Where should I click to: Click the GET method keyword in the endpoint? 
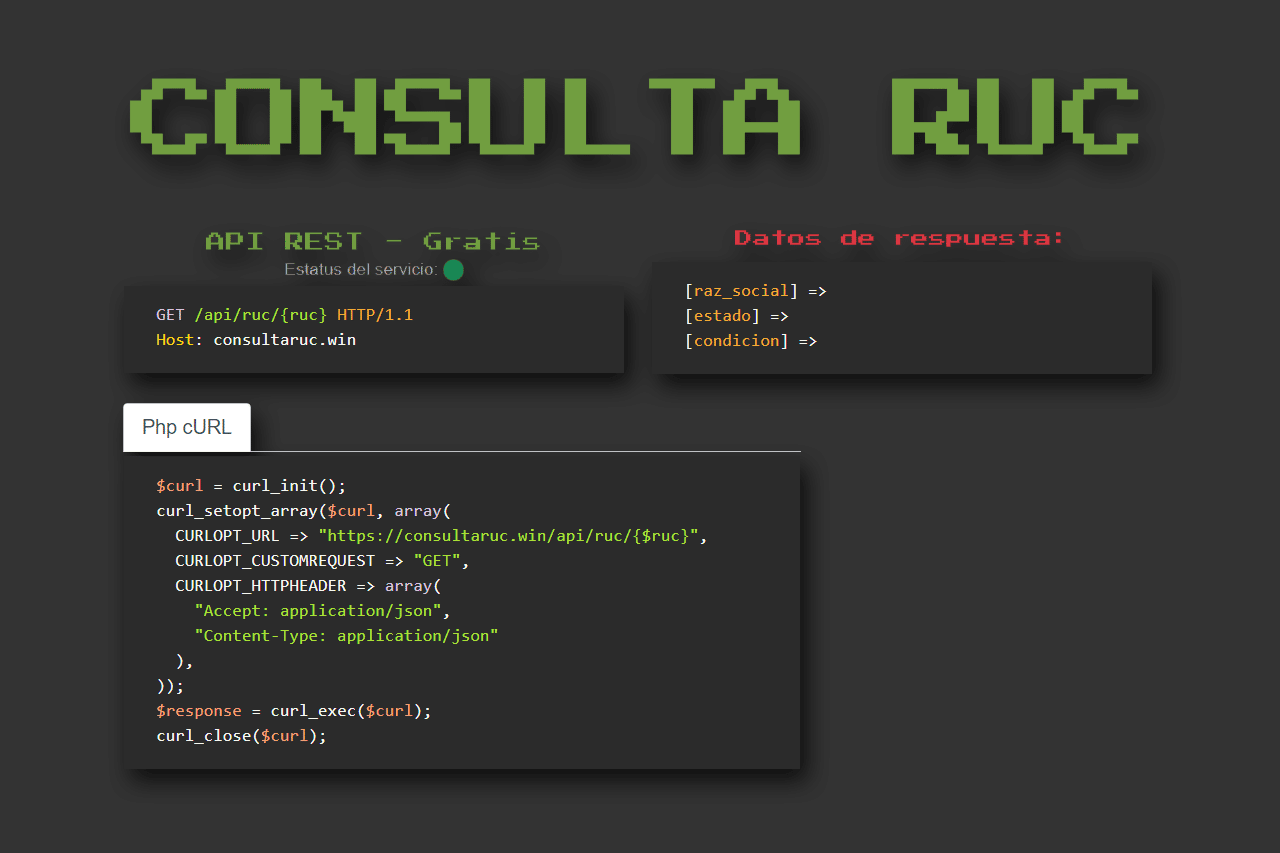click(170, 314)
